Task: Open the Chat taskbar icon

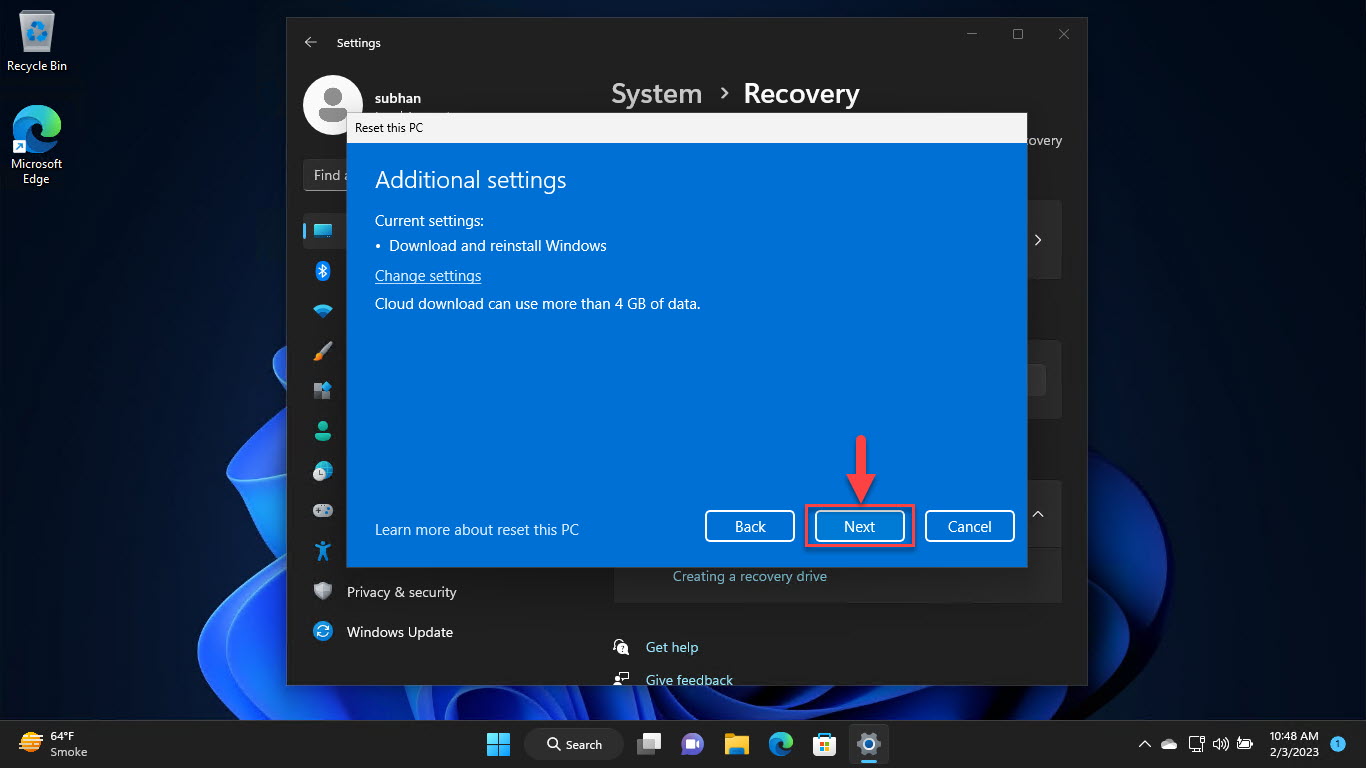Action: tap(692, 744)
